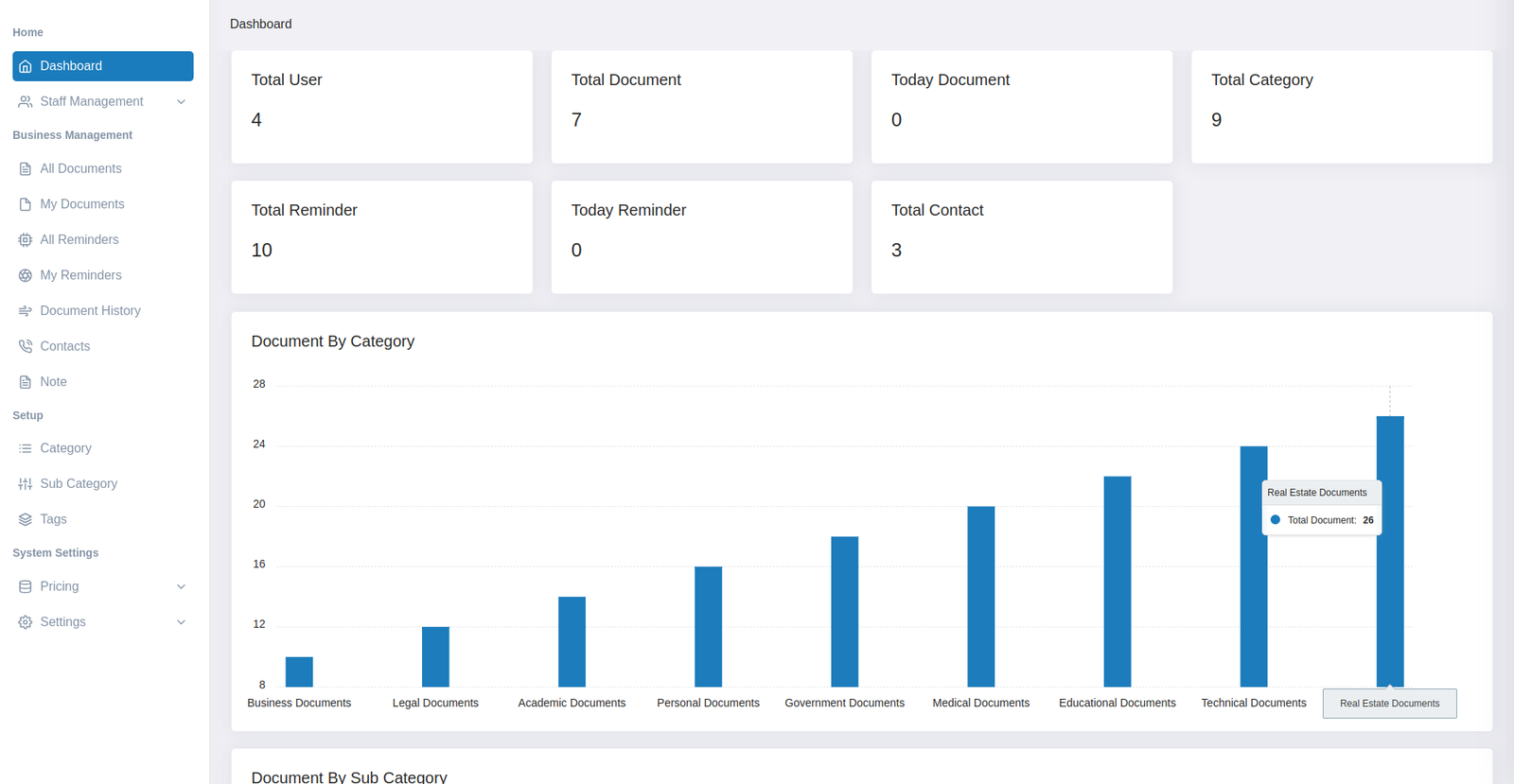Click the Dashboard home icon
Viewport: 1514px width, 784px height.
pos(26,66)
